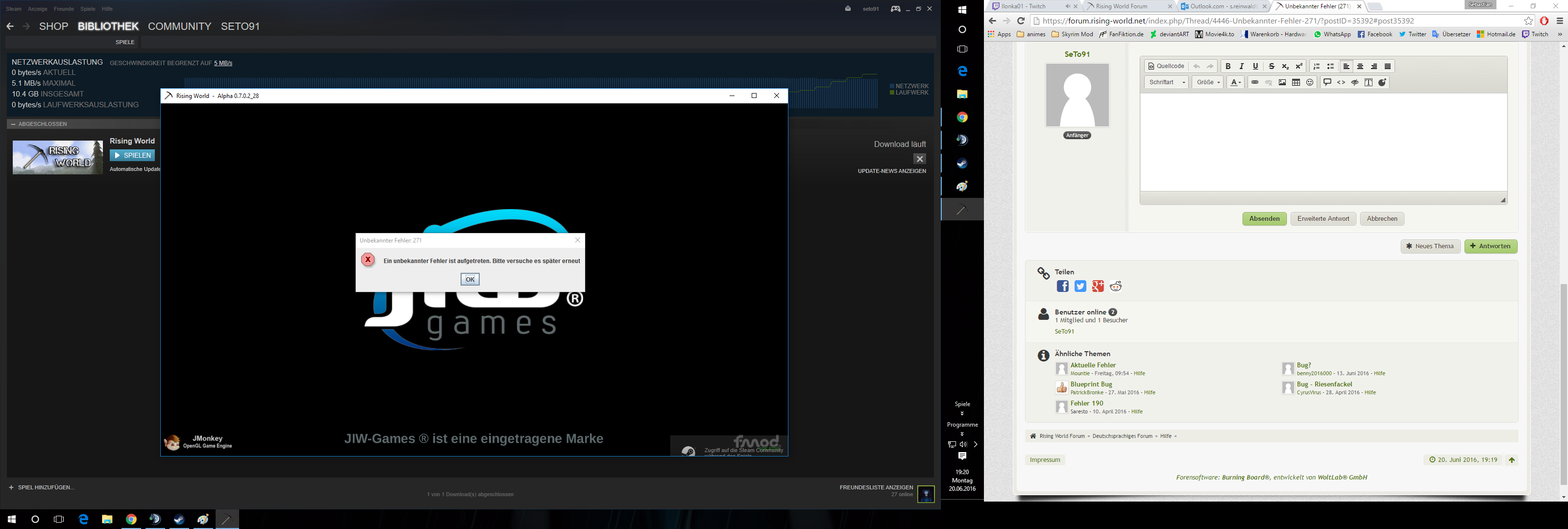Open the Größe size dropdown

[x=1208, y=83]
